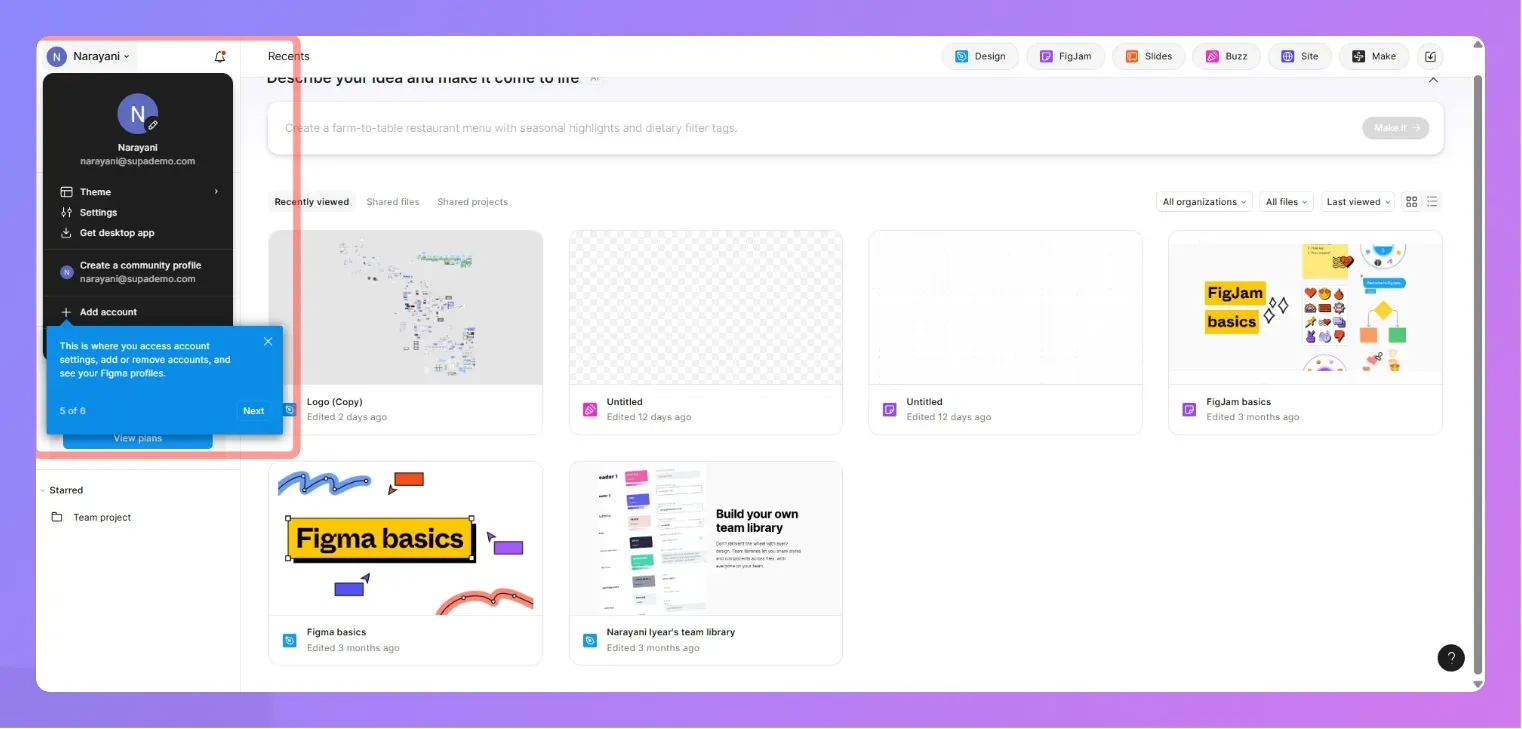Image resolution: width=1522 pixels, height=729 pixels.
Task: Create a new Design file
Action: point(979,56)
